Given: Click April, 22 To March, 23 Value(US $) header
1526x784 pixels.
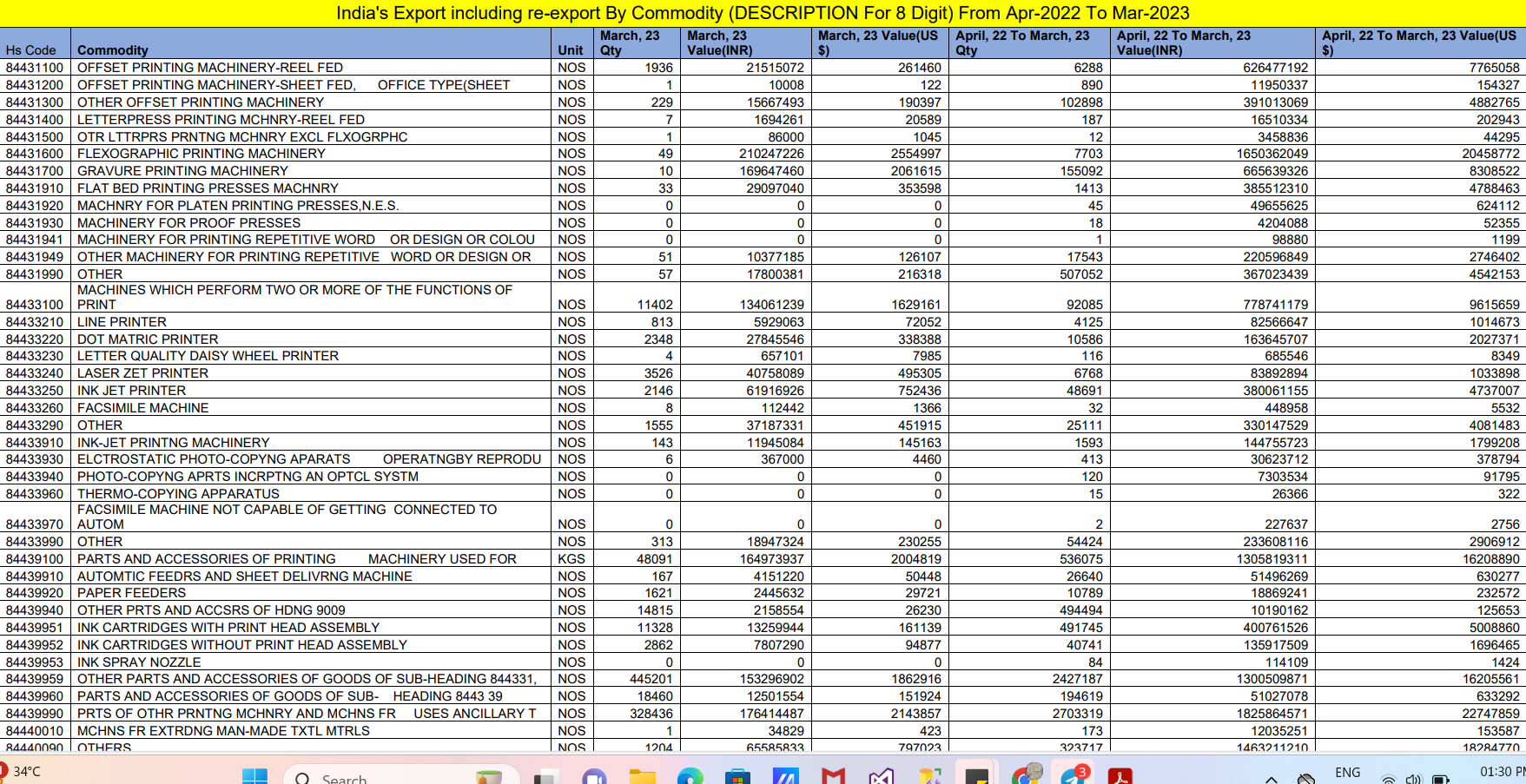Looking at the screenshot, I should [1420, 43].
